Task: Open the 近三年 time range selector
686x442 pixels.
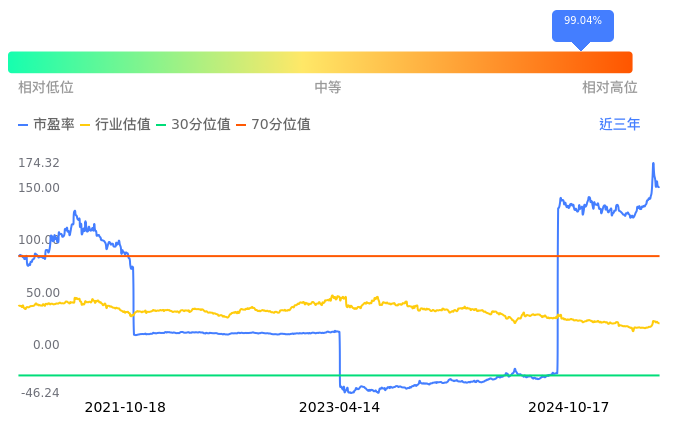Action: coord(619,125)
